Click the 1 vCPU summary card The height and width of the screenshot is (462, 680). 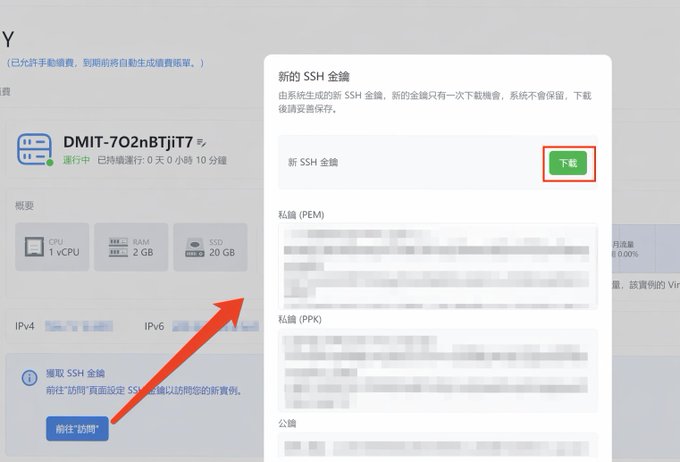point(52,247)
